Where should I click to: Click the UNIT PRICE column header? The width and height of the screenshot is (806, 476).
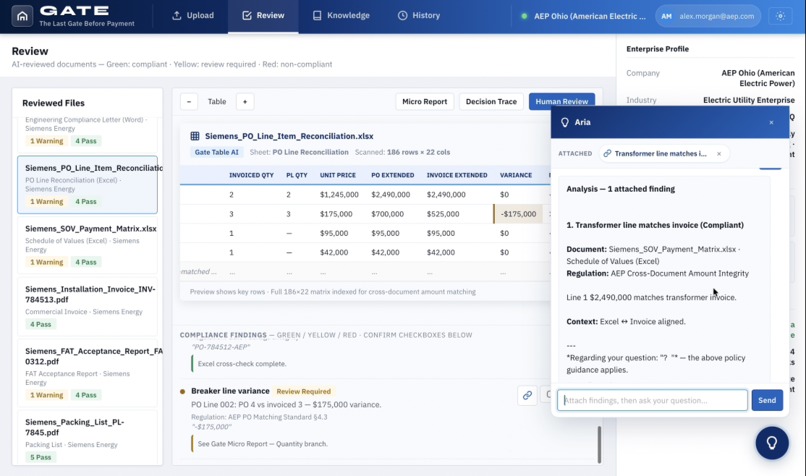click(338, 175)
